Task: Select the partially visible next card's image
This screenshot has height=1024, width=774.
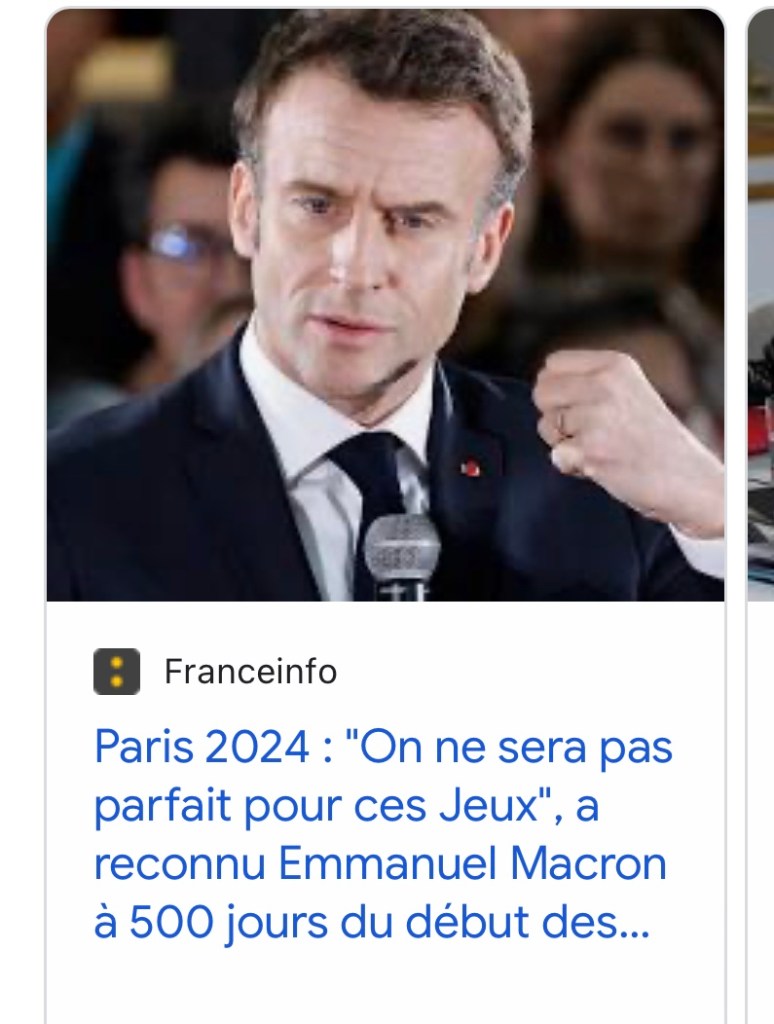Action: click(x=761, y=305)
